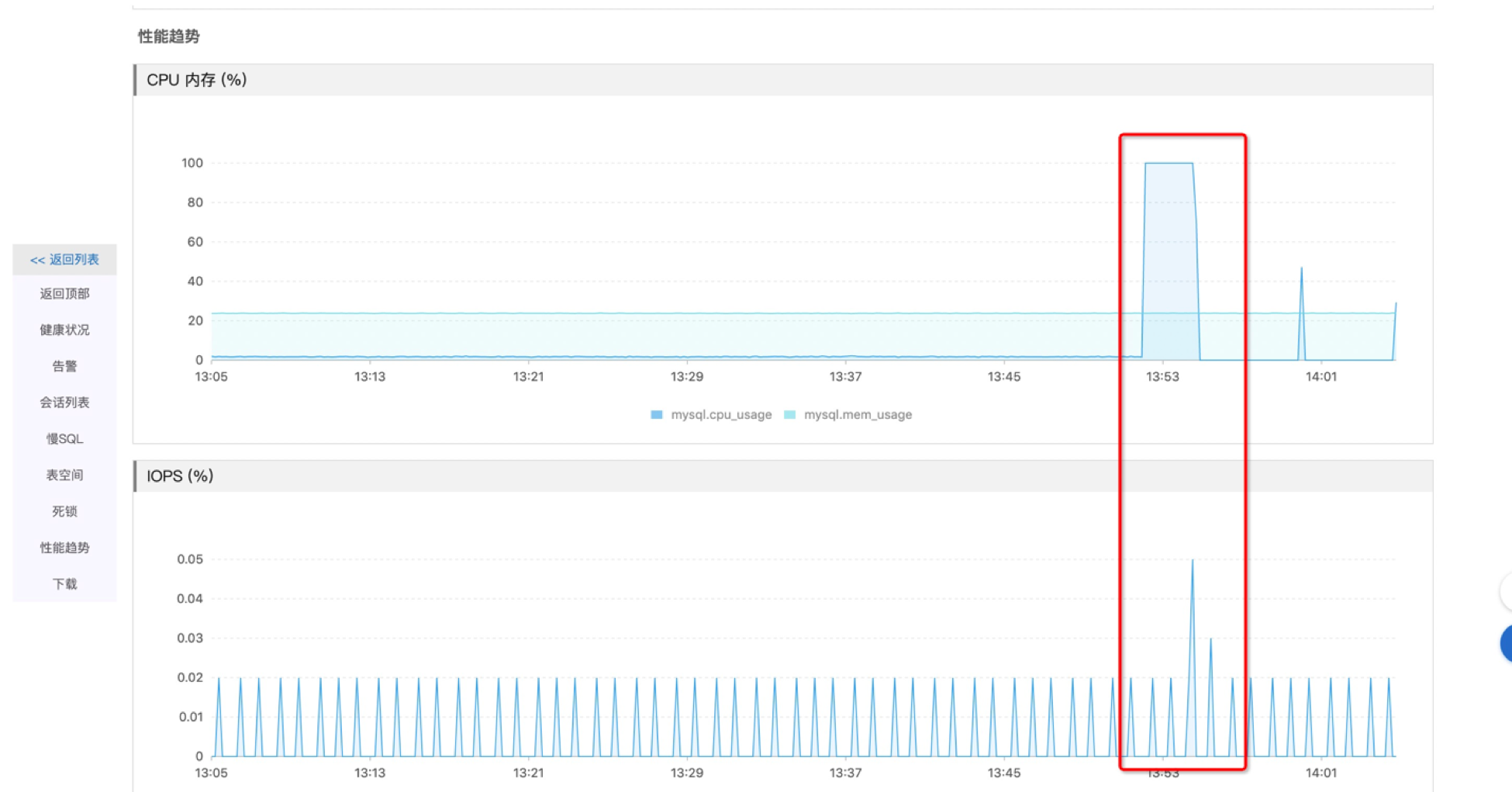The width and height of the screenshot is (1512, 792).
Task: Toggle the mysql.cpu_usage legend label
Action: (720, 415)
